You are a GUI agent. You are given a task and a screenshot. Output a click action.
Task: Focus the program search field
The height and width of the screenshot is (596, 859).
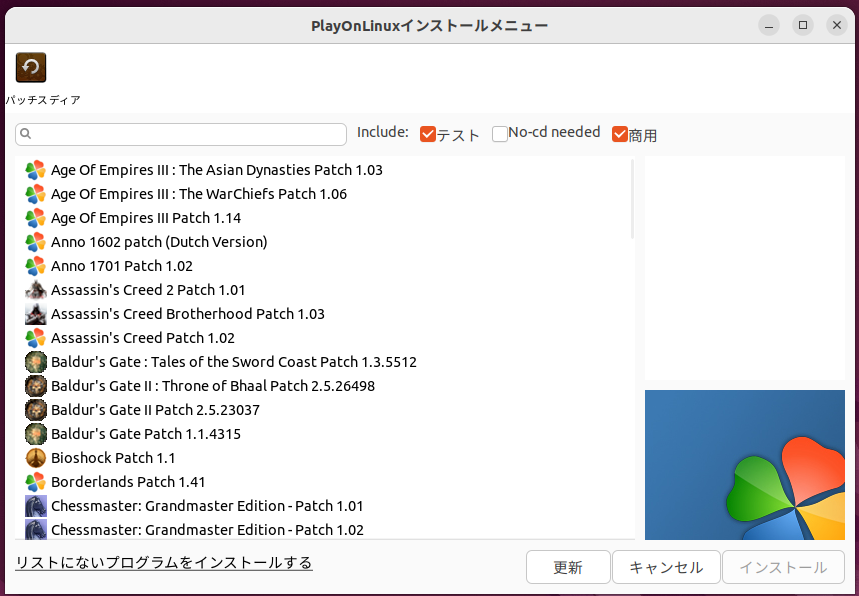pos(181,134)
